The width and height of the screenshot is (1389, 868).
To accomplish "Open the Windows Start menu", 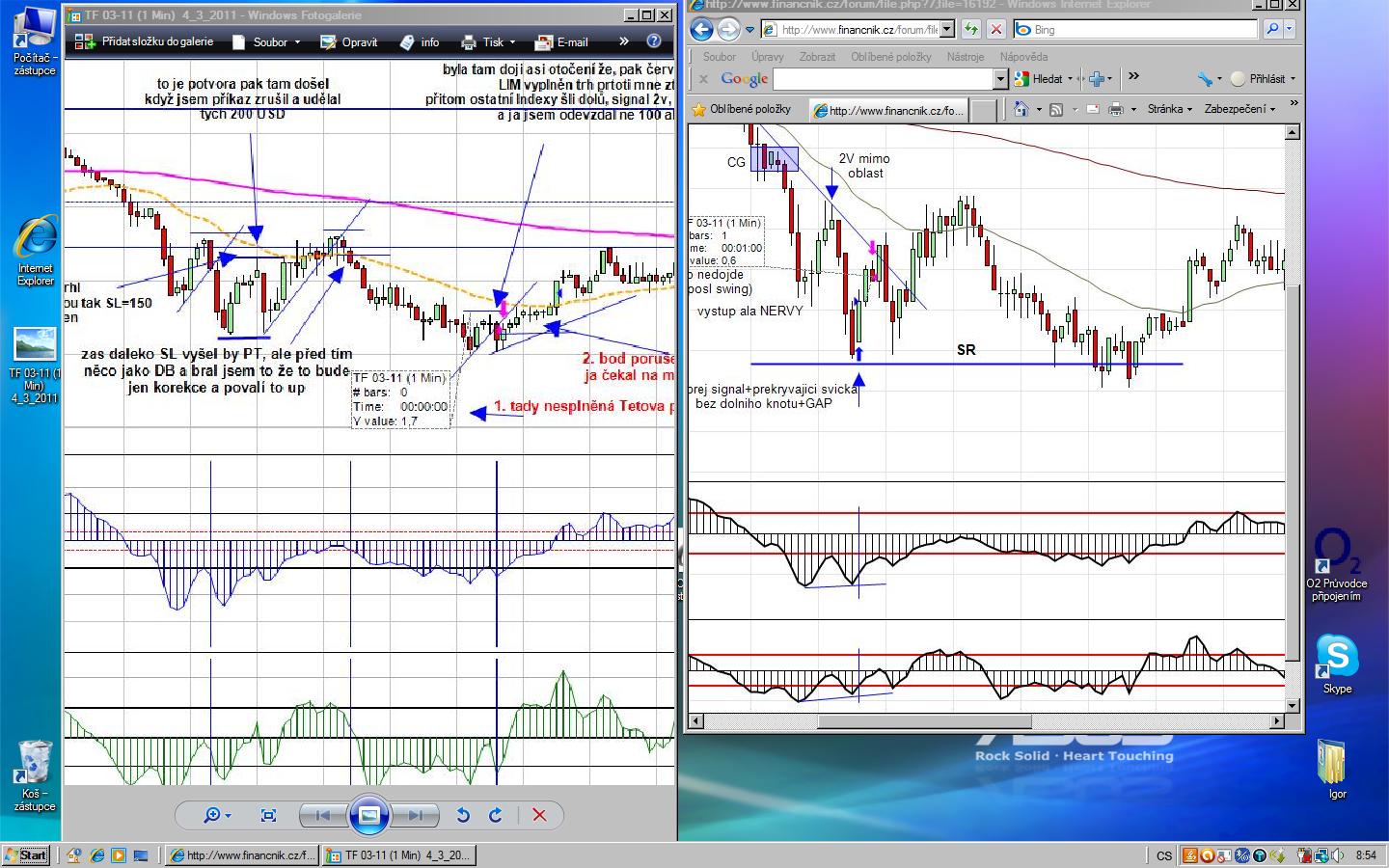I will pyautogui.click(x=26, y=854).
